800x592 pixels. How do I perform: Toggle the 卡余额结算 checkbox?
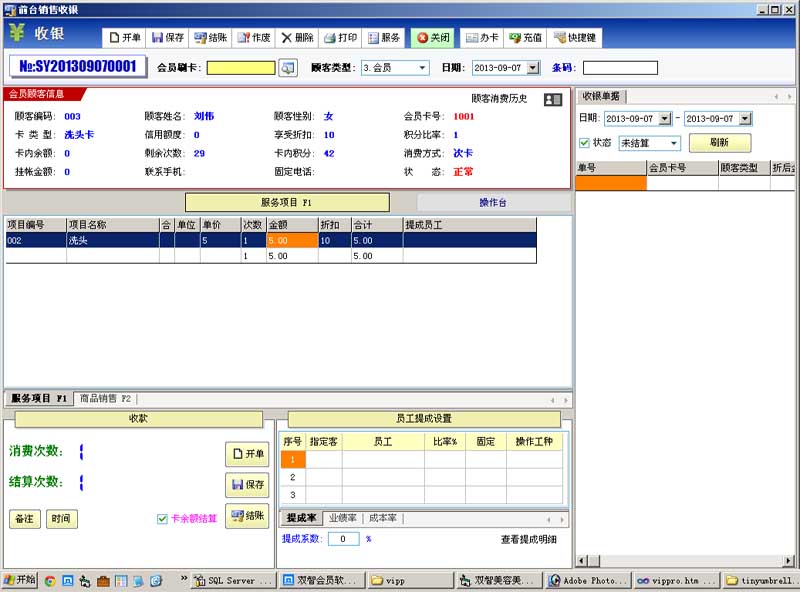(162, 519)
